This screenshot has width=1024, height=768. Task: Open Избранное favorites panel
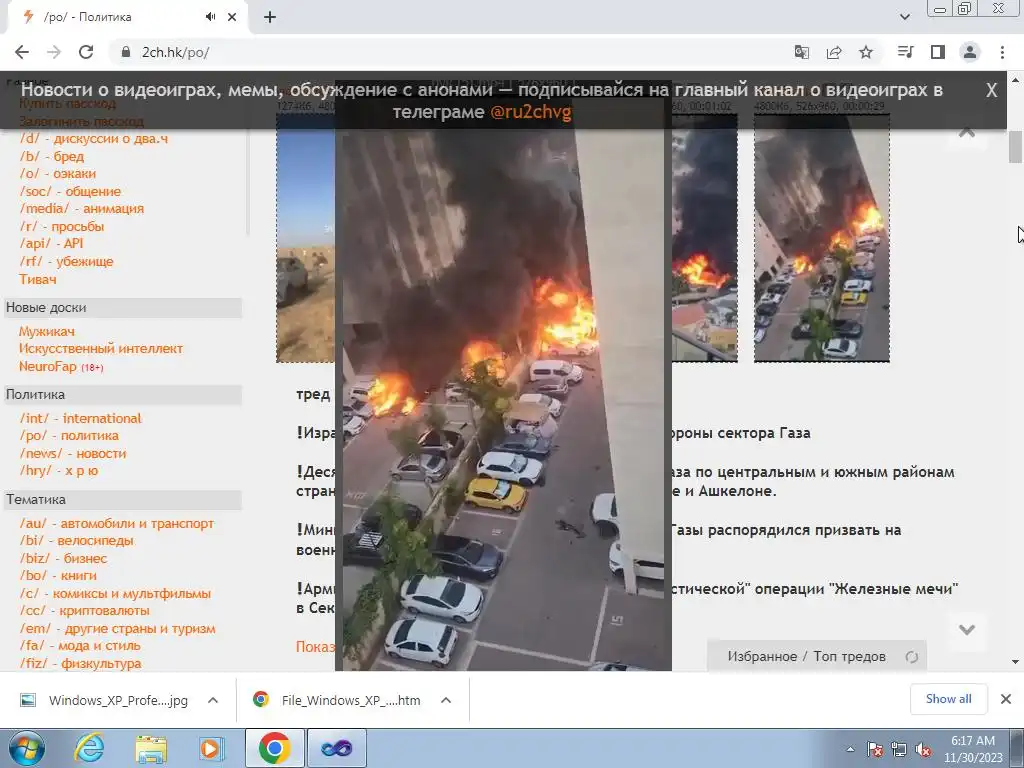coord(762,656)
